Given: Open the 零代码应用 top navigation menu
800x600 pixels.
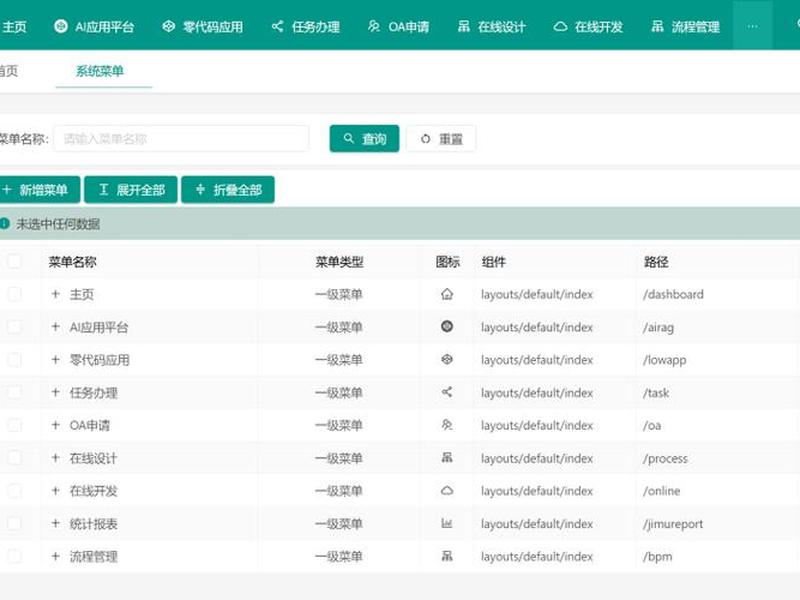Looking at the screenshot, I should 203,27.
